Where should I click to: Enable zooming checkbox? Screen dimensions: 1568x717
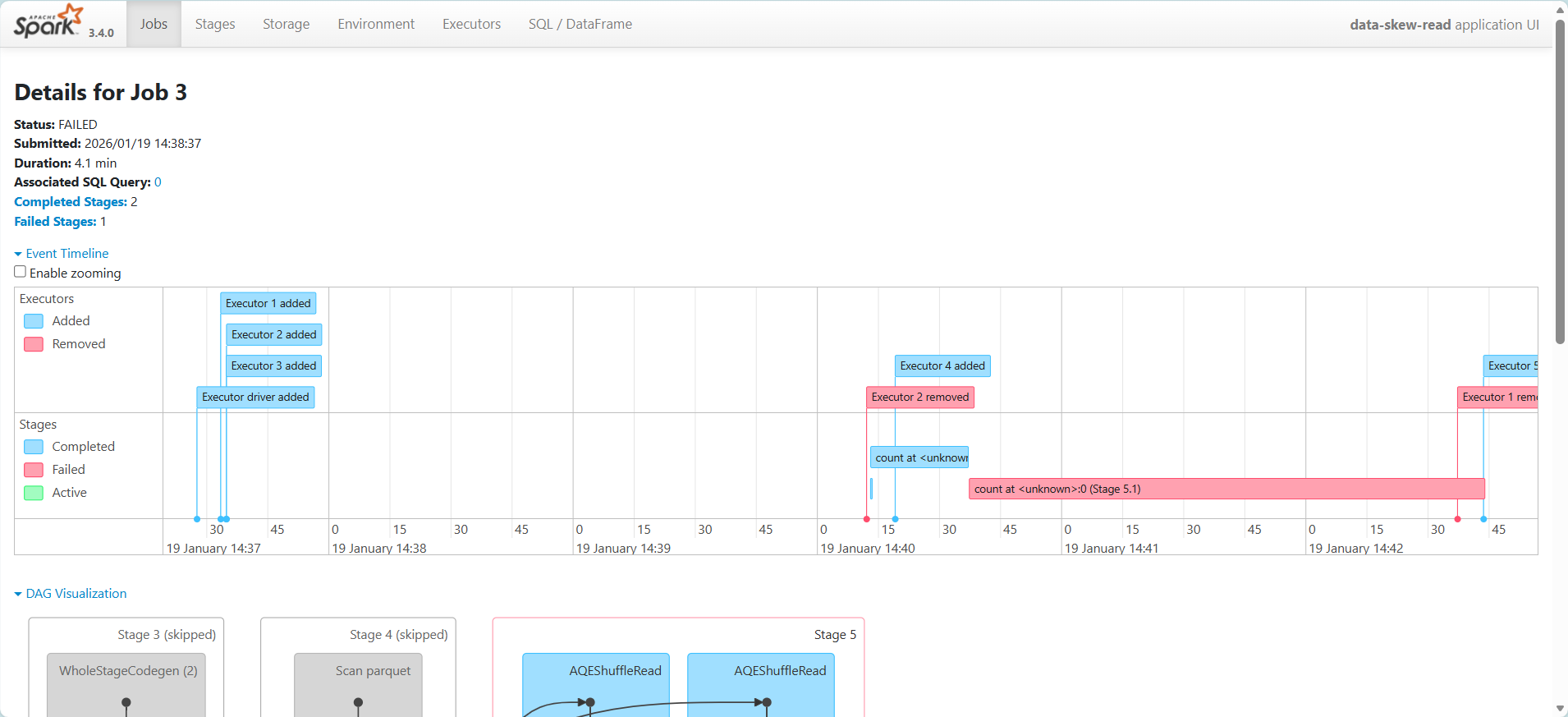pos(21,272)
